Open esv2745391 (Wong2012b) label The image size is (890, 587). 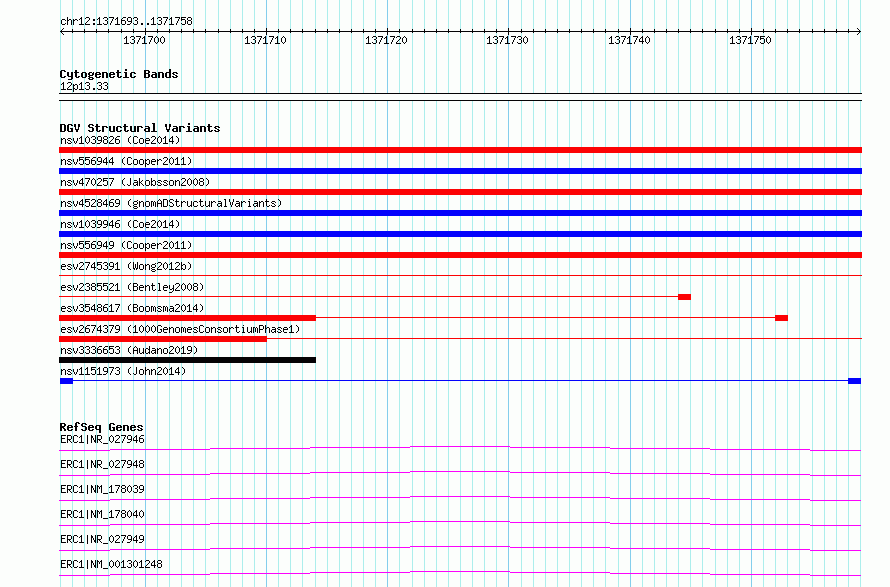coord(126,266)
